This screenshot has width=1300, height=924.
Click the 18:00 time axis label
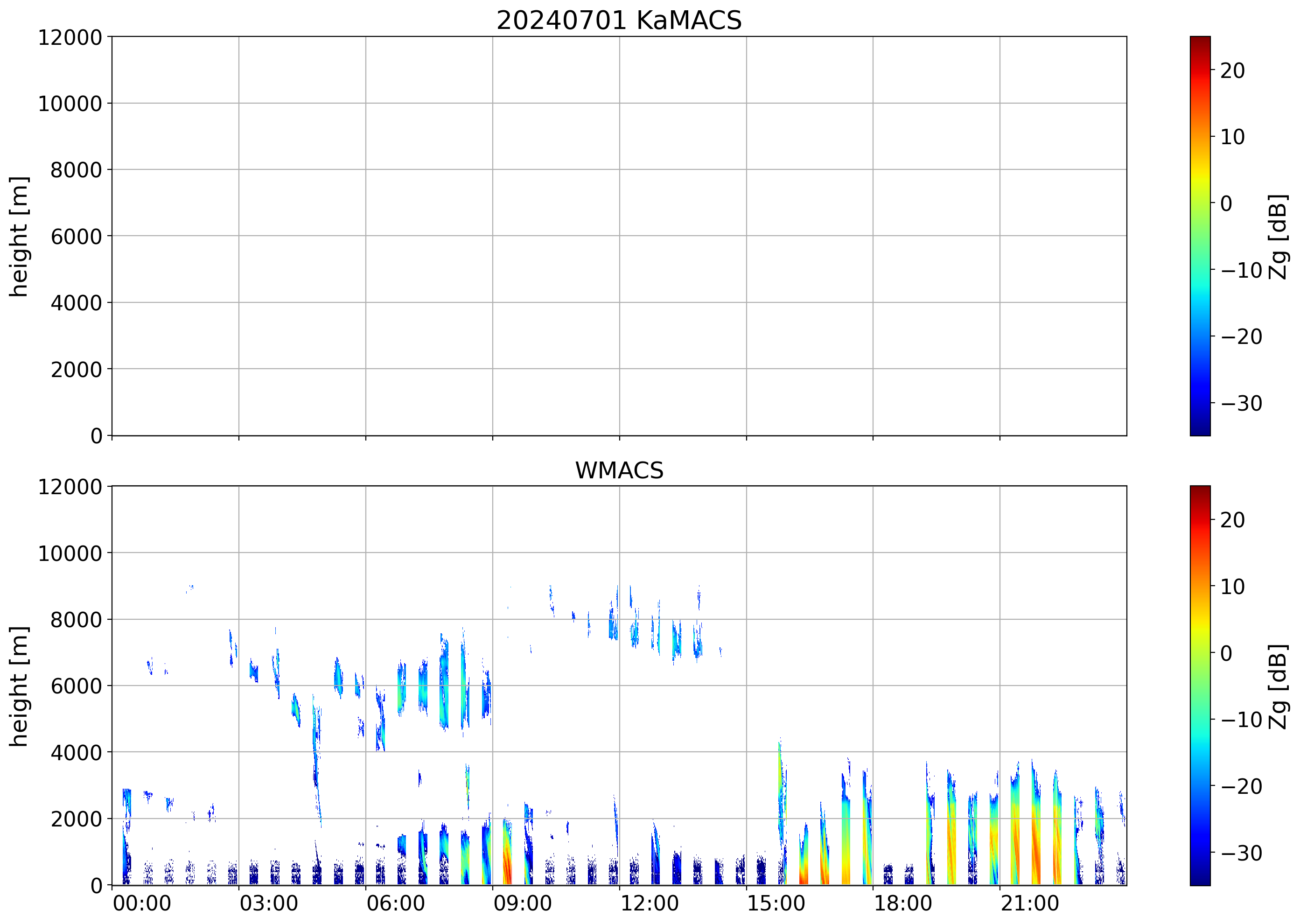[903, 903]
